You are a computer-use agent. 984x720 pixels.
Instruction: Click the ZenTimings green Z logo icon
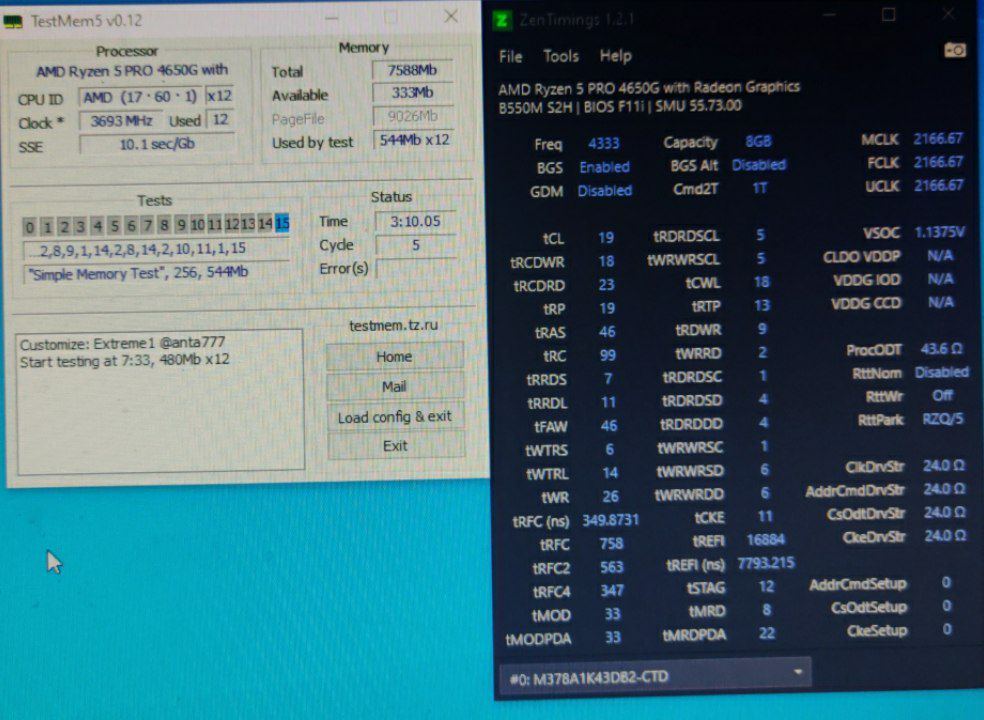click(502, 20)
